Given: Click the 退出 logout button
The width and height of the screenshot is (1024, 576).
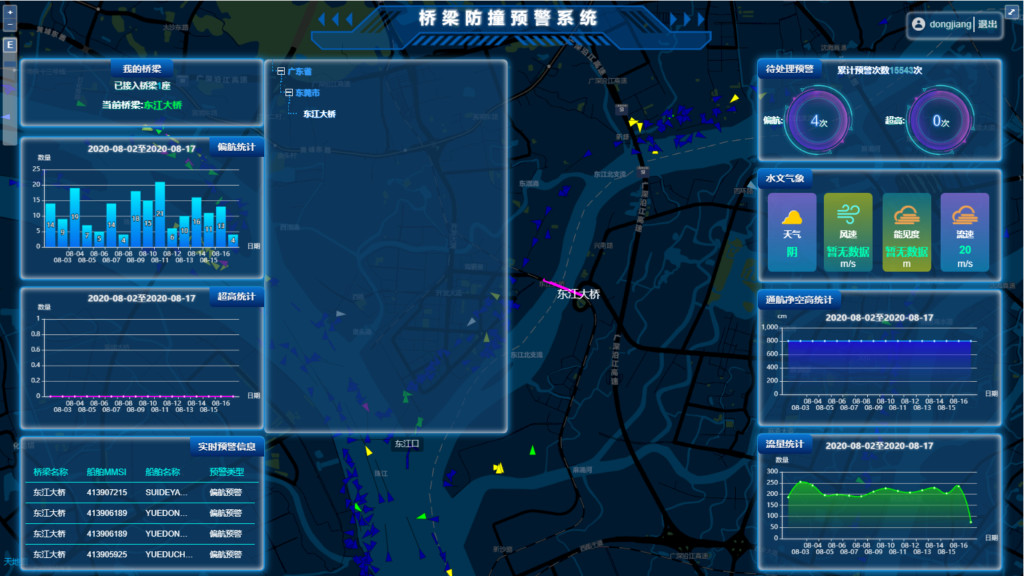Looking at the screenshot, I should (x=987, y=25).
